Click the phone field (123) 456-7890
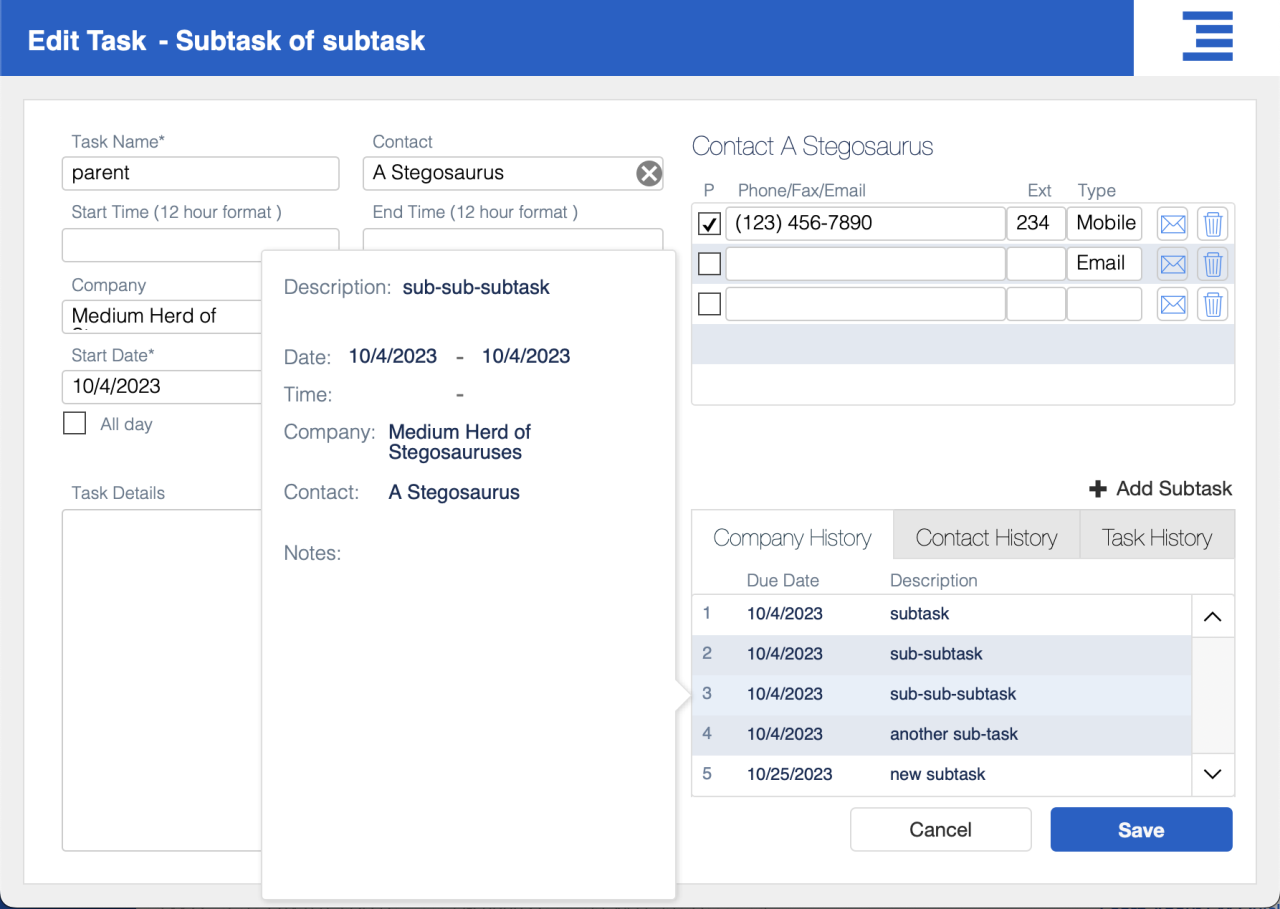Viewport: 1280px width, 909px height. point(865,223)
